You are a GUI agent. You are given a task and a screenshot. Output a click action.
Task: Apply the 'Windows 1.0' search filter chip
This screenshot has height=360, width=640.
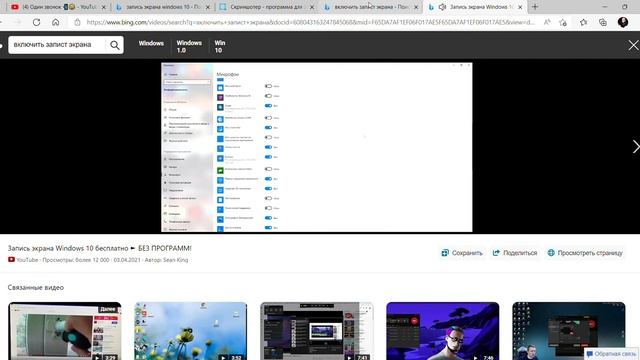pos(189,47)
